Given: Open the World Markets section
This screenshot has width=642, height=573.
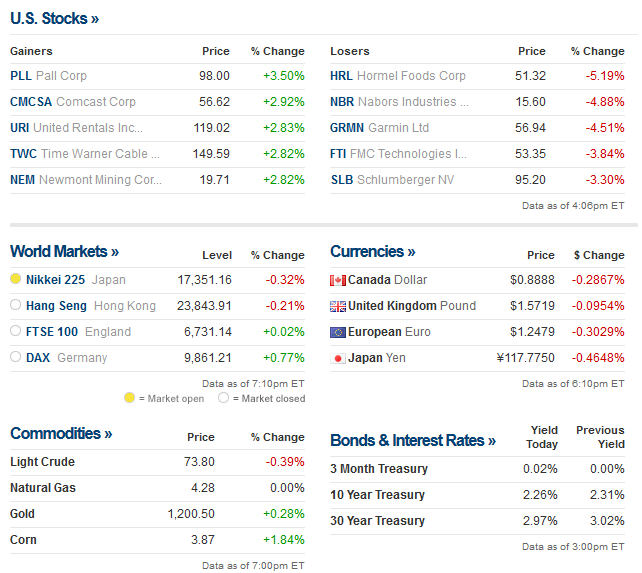Looking at the screenshot, I should (64, 252).
